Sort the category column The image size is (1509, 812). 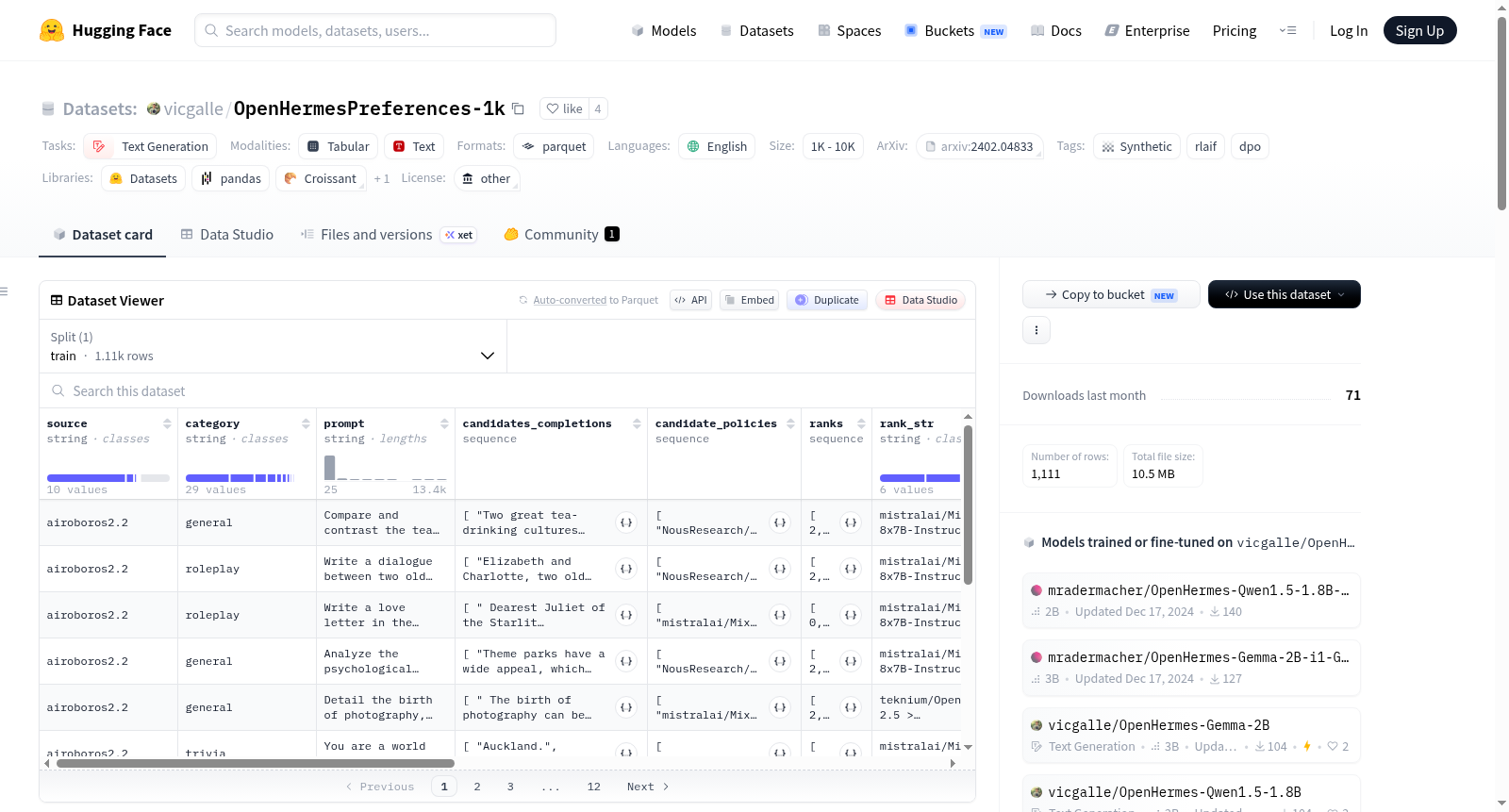click(306, 423)
